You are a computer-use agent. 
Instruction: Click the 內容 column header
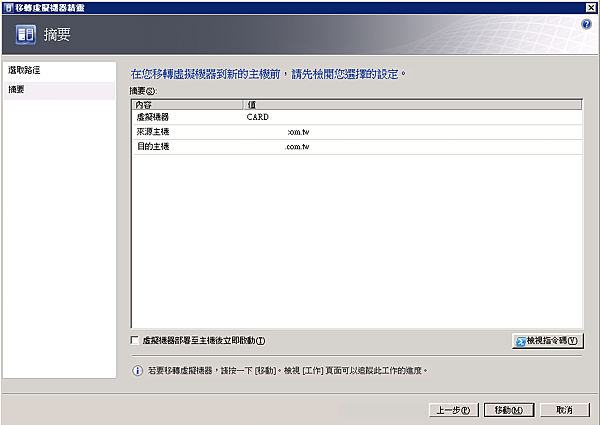click(x=188, y=104)
